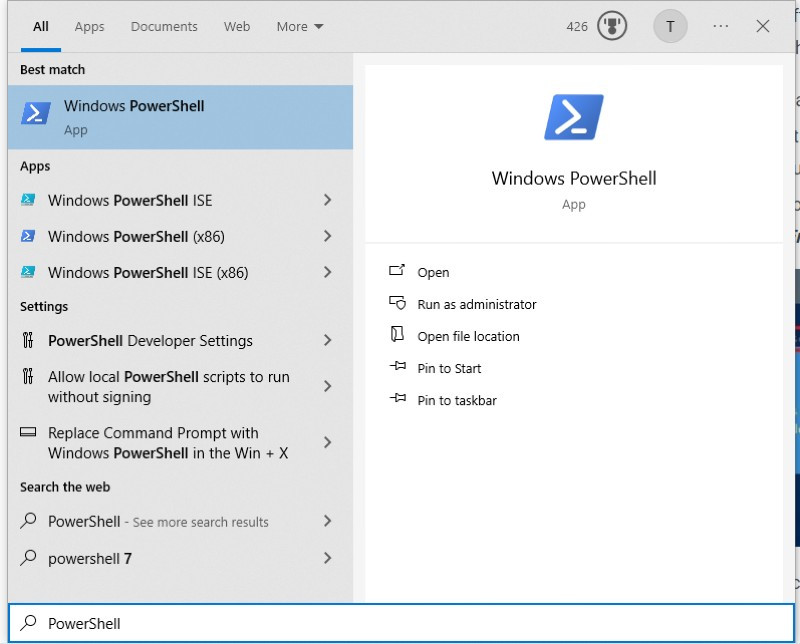Image resolution: width=800 pixels, height=644 pixels.
Task: Click the Run as administrator shield icon
Action: [x=397, y=303]
